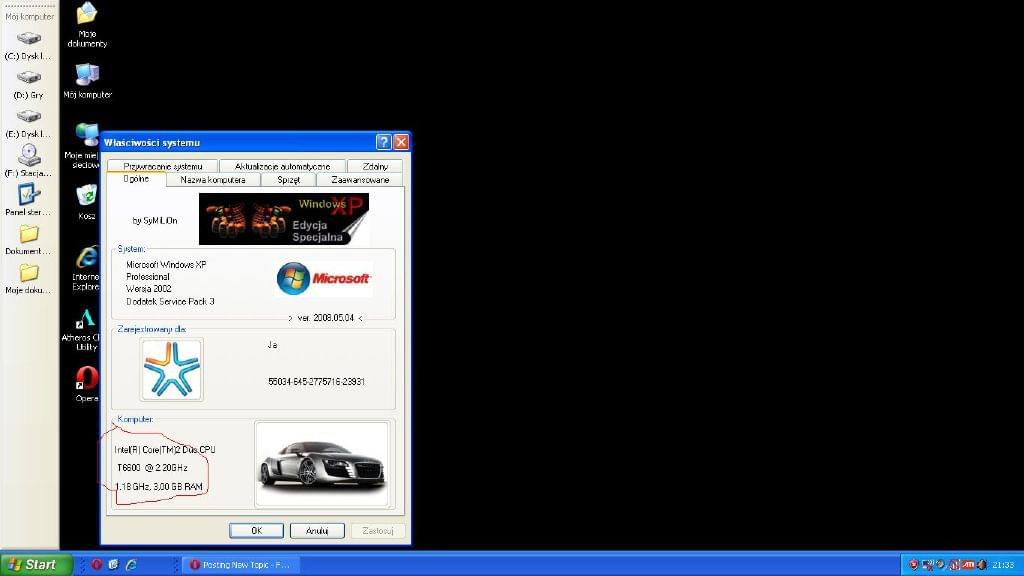Open the (E:) drive in side toolbar
The image size is (1024, 576).
[28, 124]
